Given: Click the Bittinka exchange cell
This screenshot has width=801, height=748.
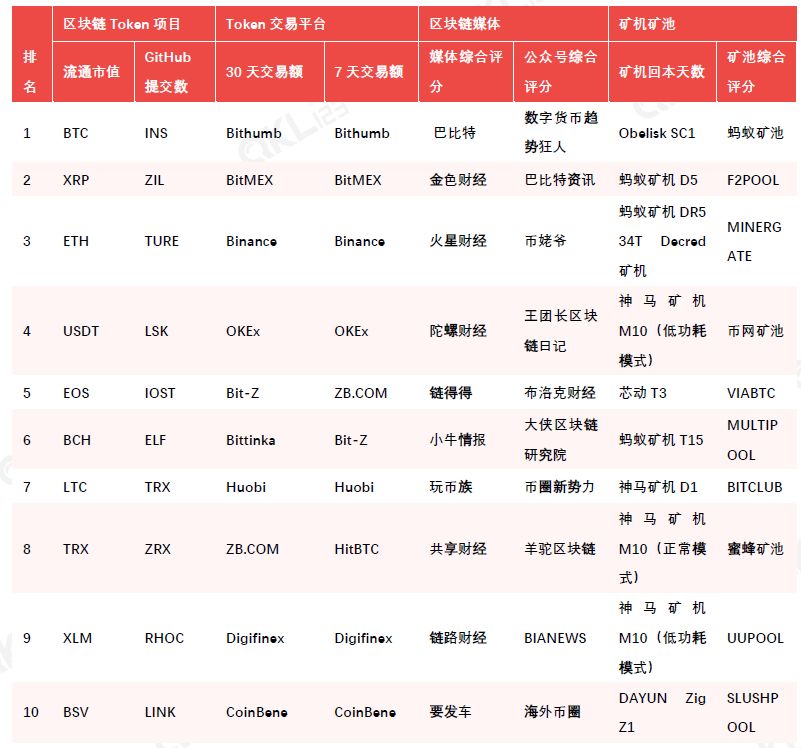Looking at the screenshot, I should tap(251, 440).
